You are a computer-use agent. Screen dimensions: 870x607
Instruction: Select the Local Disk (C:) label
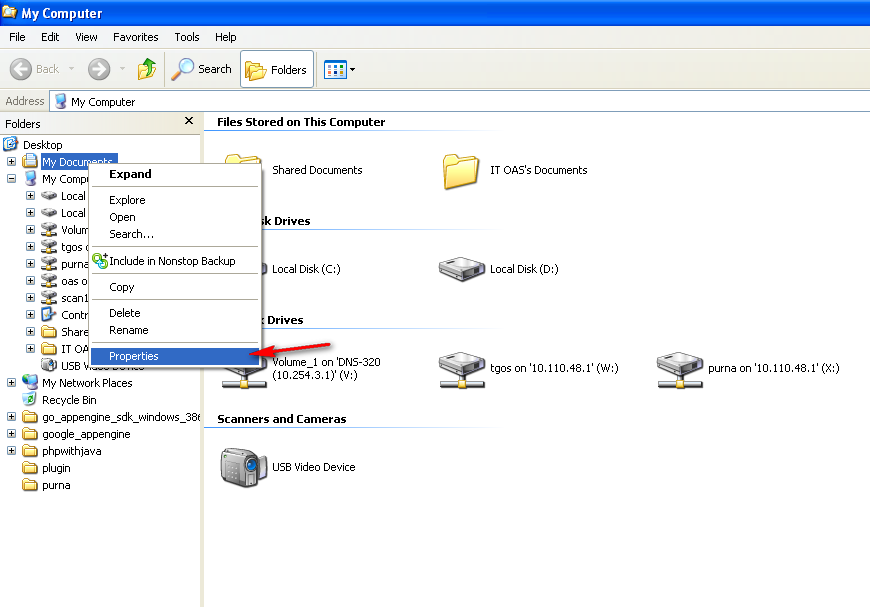[306, 269]
